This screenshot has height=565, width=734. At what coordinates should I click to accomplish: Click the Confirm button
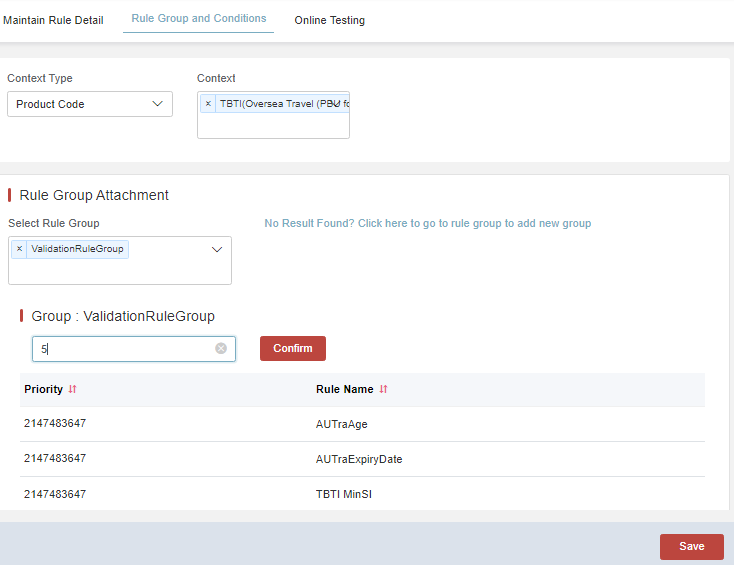point(293,348)
